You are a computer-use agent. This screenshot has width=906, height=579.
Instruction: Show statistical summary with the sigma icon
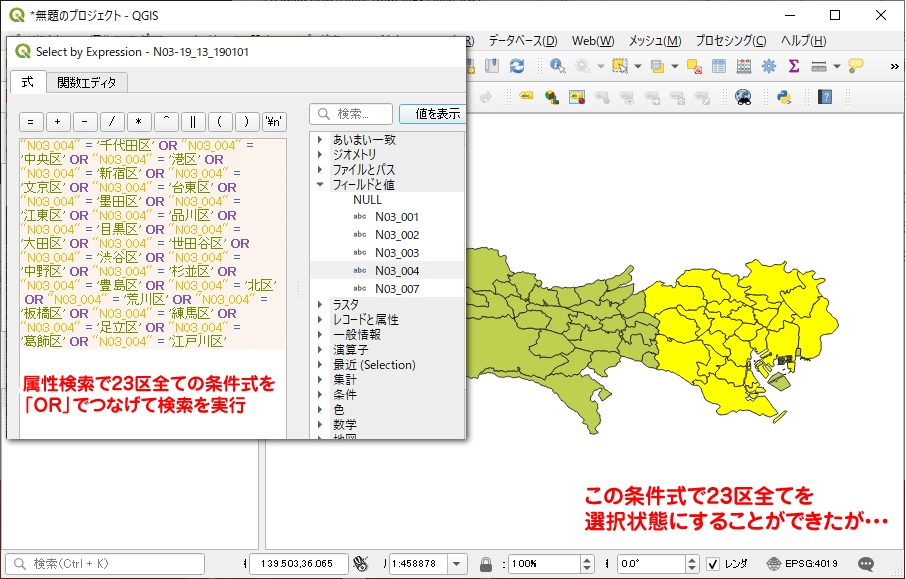click(x=794, y=65)
